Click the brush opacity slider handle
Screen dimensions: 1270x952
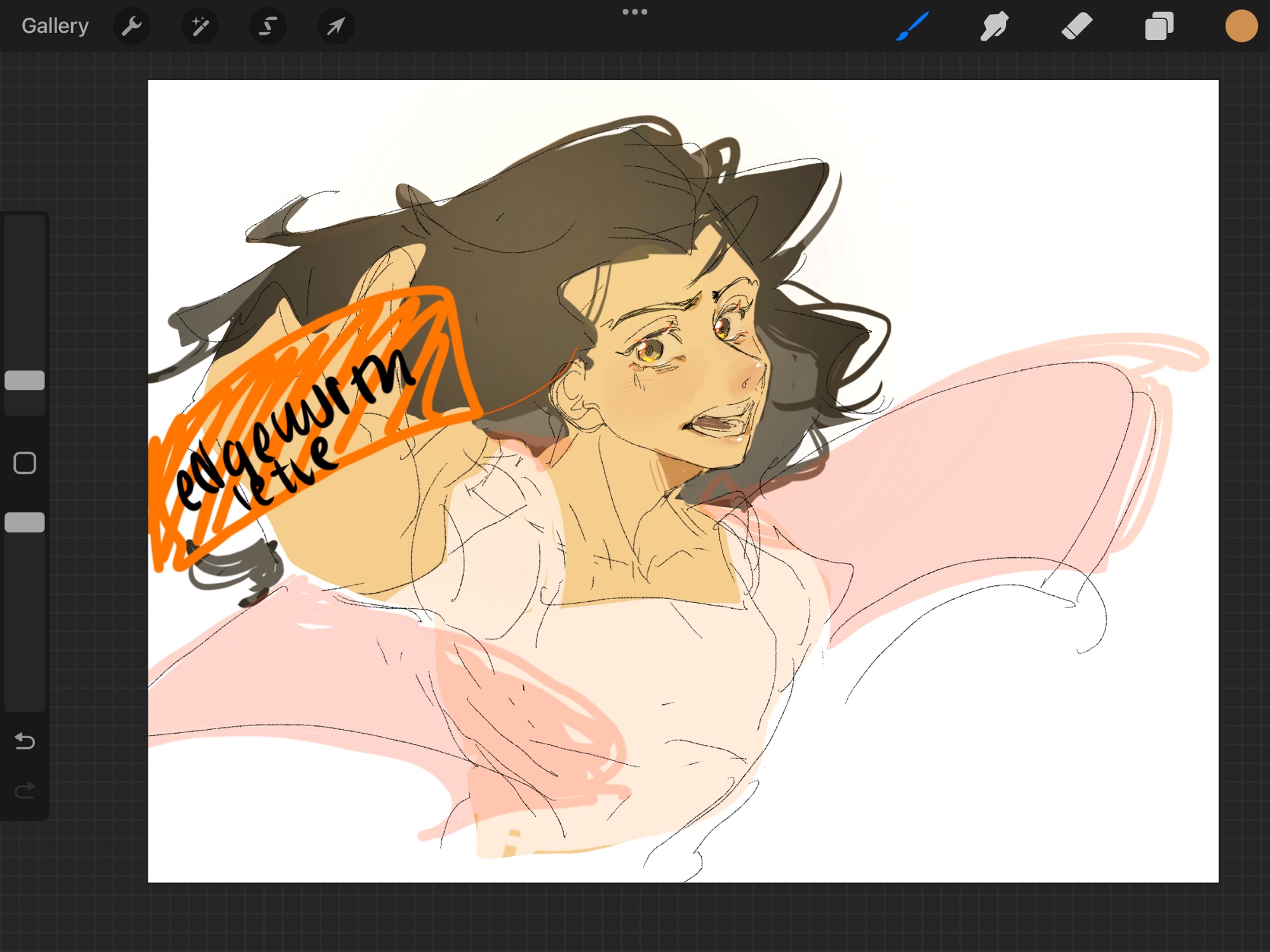tap(25, 522)
